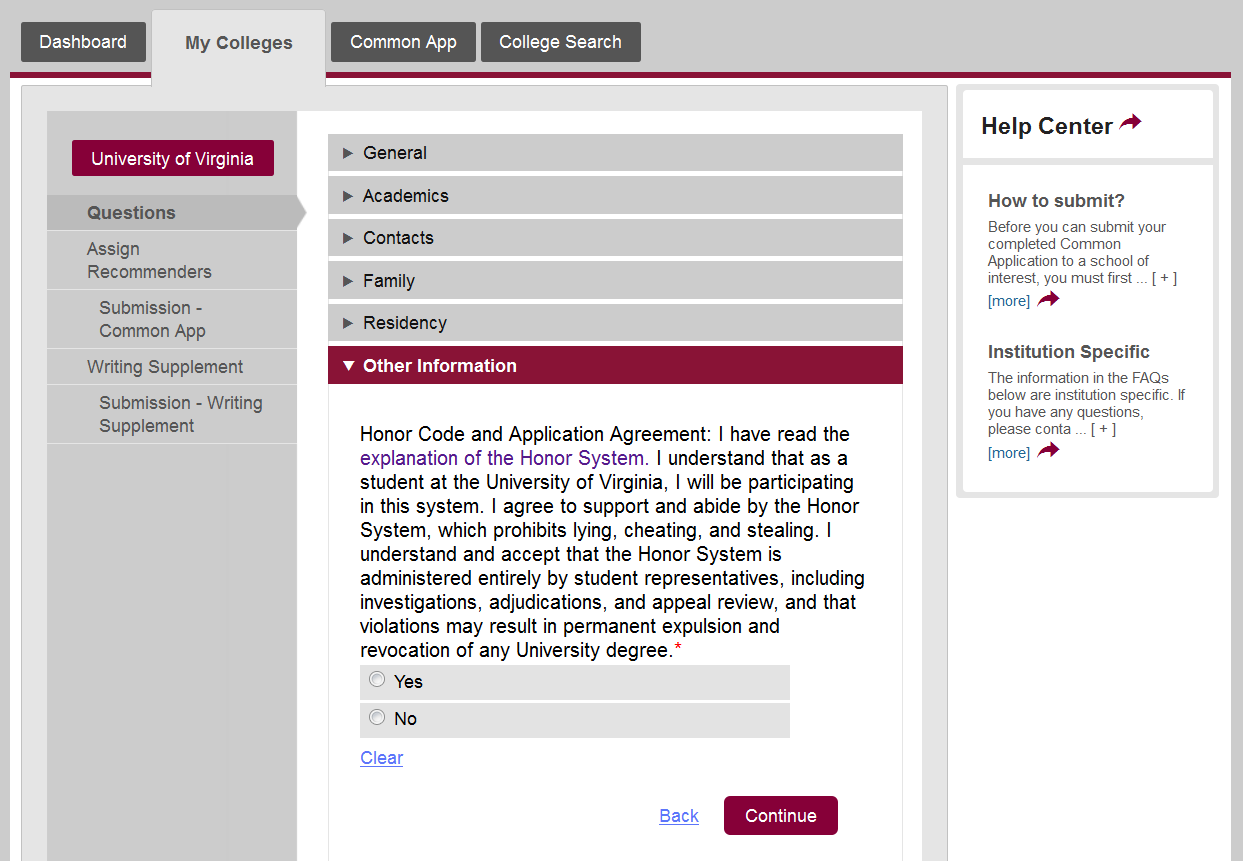Click the Help Center heading
Viewport: 1243px width, 861px height.
[1047, 126]
